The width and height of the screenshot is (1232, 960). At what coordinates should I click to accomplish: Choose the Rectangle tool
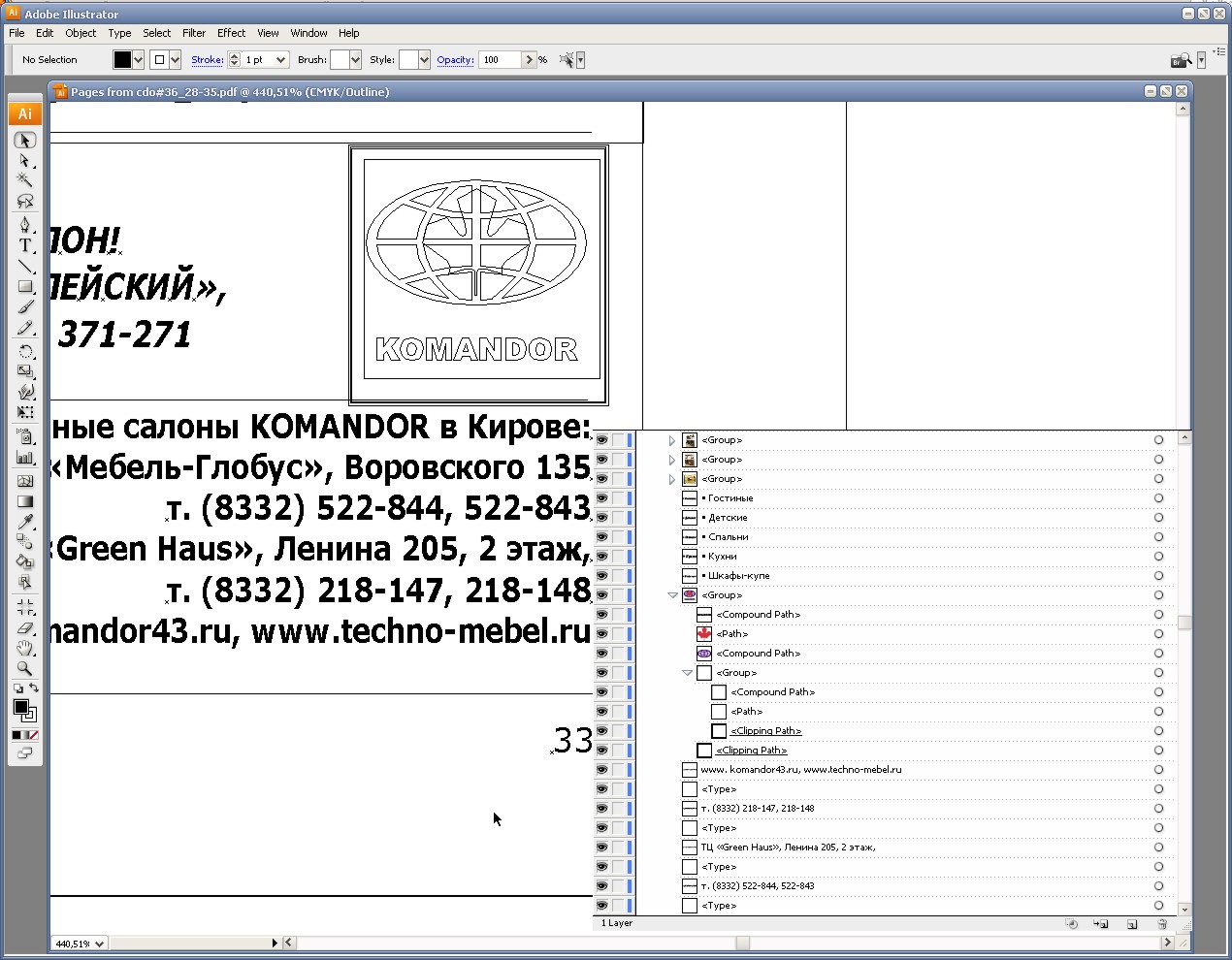click(x=25, y=286)
